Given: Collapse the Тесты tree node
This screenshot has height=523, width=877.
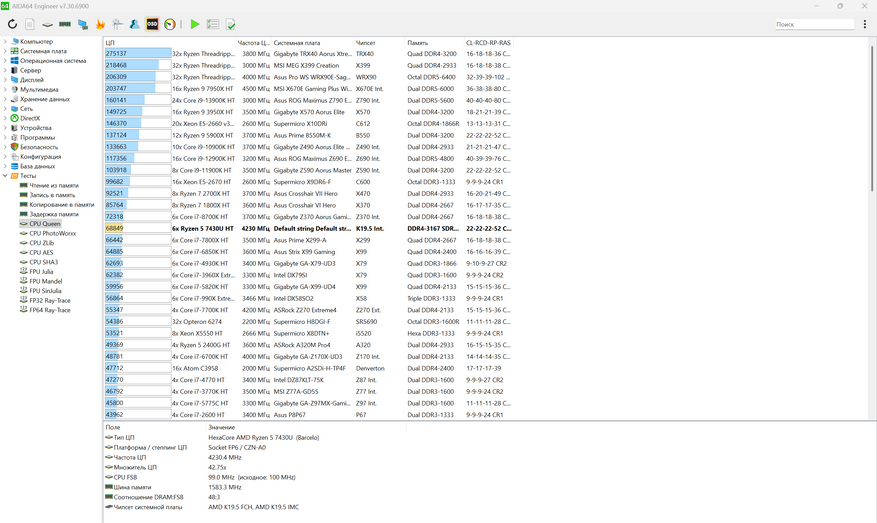Looking at the screenshot, I should (5, 176).
